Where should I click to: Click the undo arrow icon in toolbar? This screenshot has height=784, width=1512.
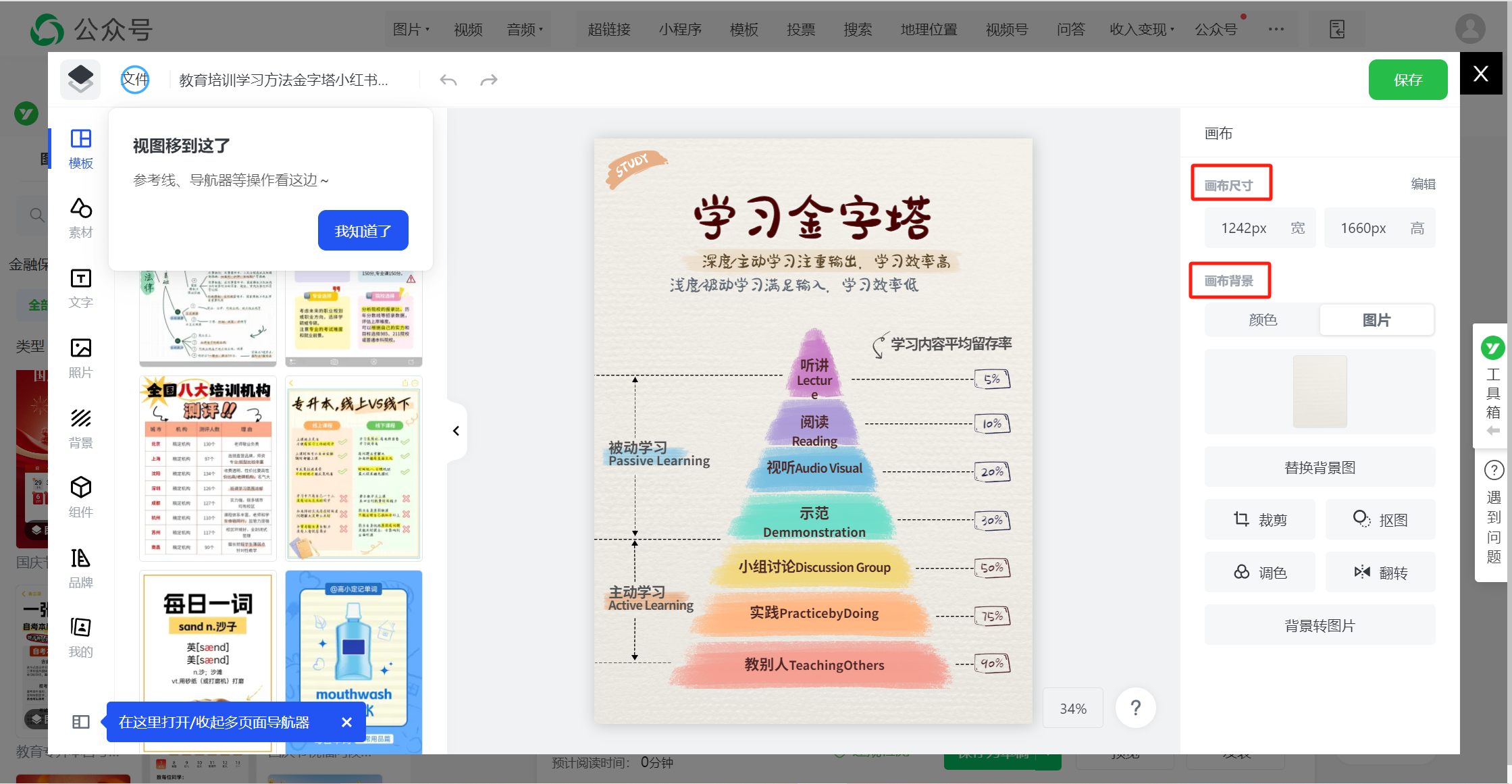pyautogui.click(x=449, y=79)
